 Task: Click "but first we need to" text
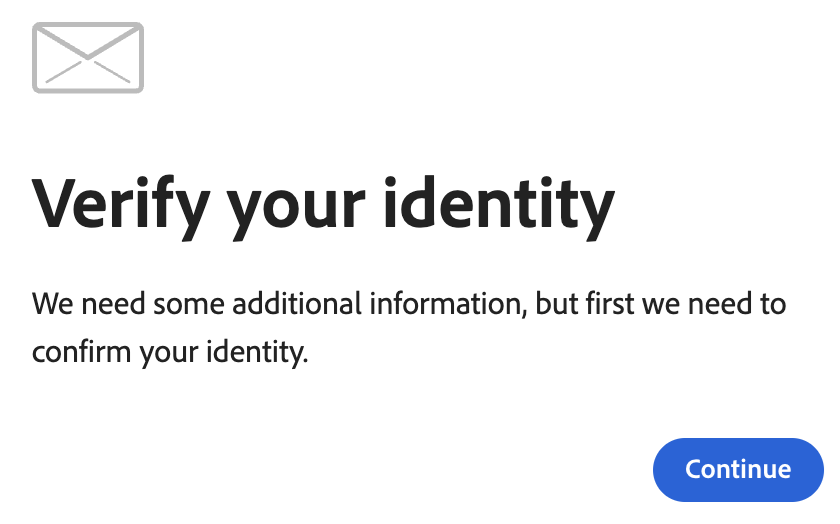point(661,303)
